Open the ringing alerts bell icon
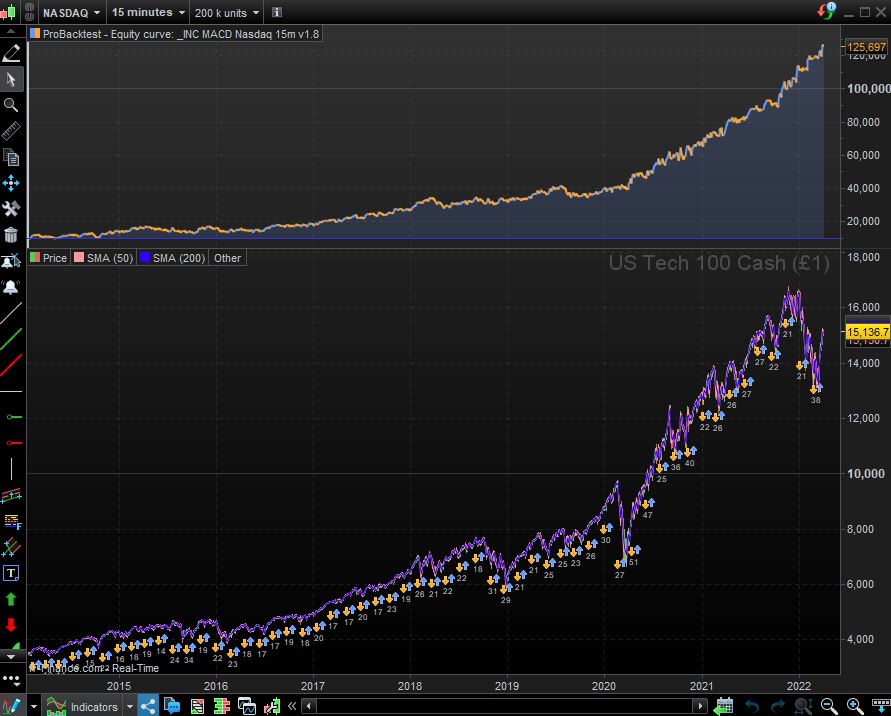Image resolution: width=891 pixels, height=716 pixels. coord(11,287)
